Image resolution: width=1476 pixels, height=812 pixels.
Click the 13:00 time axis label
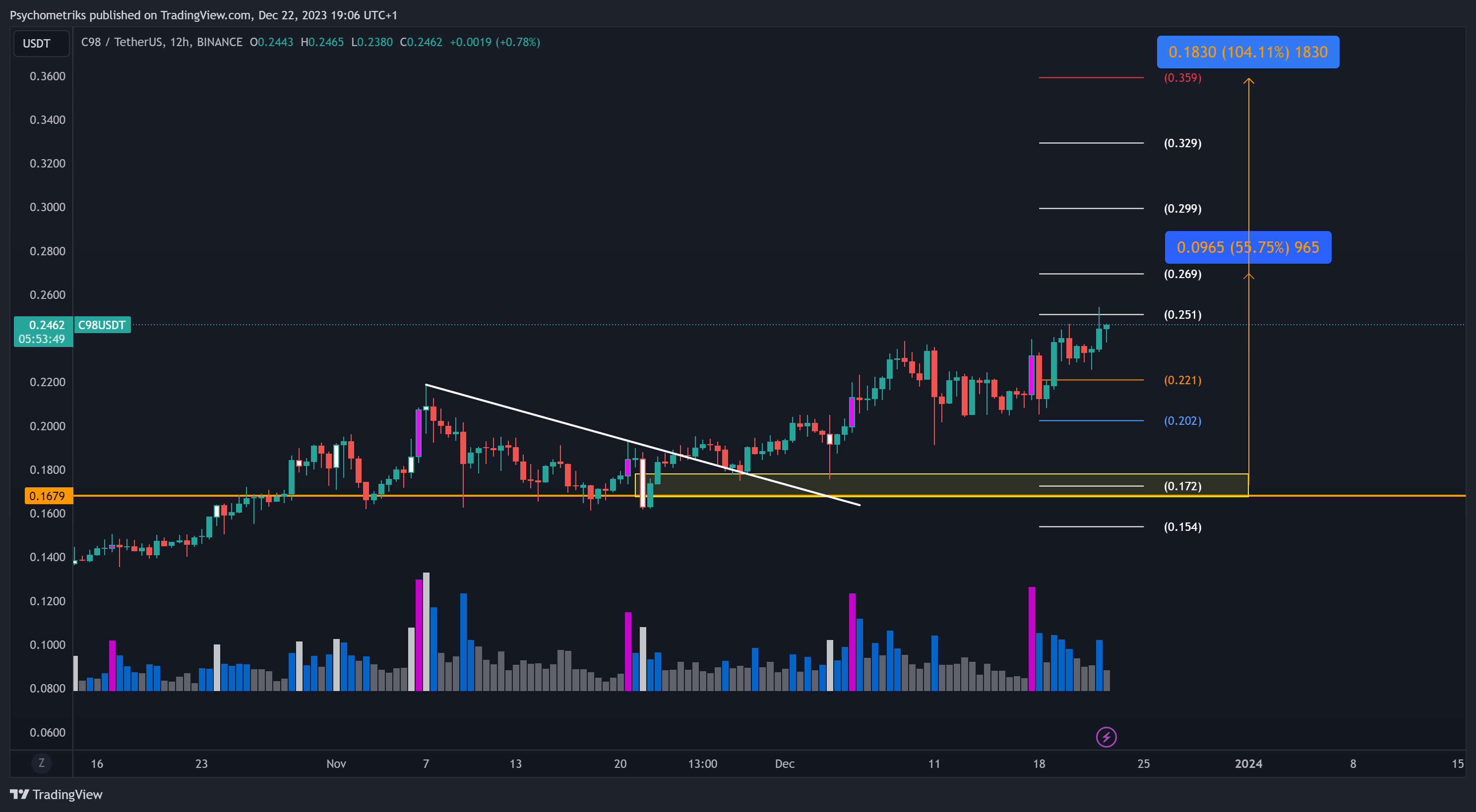[x=702, y=763]
